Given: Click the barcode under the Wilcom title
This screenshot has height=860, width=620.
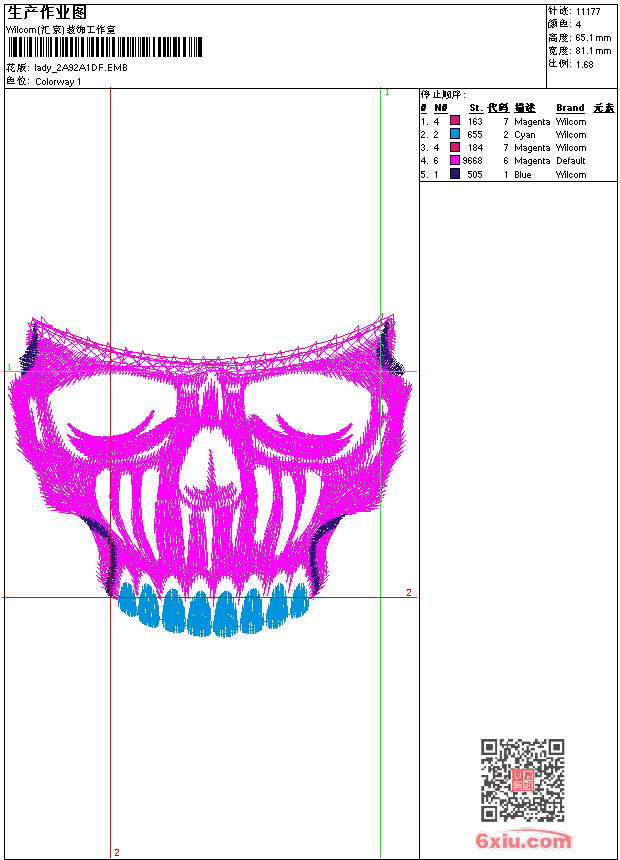Looking at the screenshot, I should 104,47.
